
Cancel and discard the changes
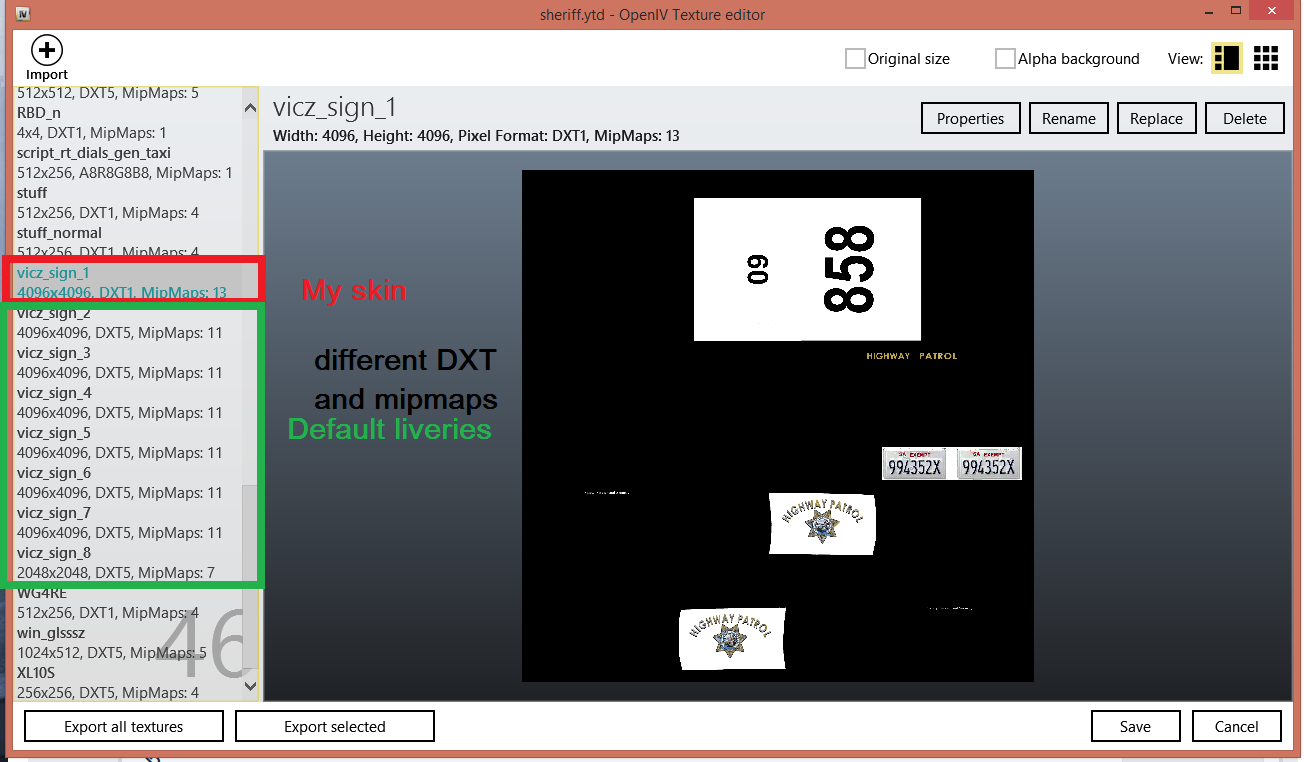(1237, 727)
